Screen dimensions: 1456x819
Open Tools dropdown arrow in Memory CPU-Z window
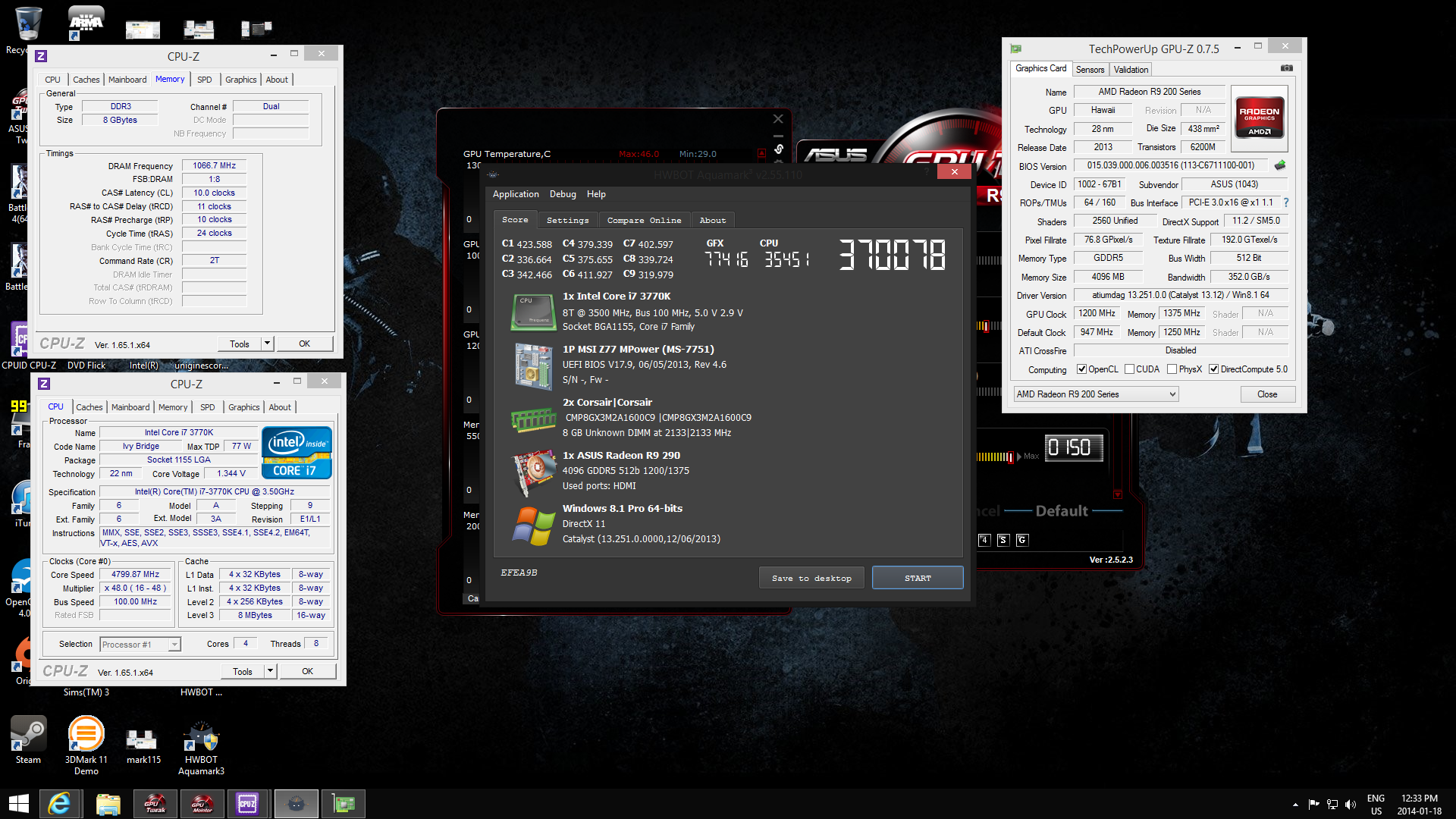tap(267, 344)
